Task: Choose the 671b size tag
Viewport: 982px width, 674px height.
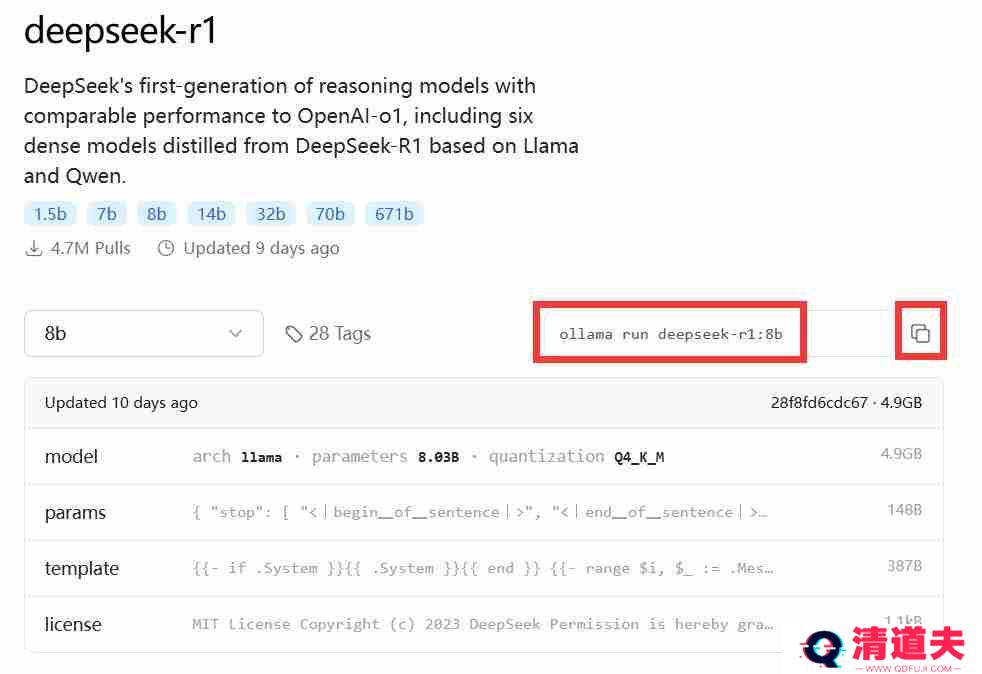Action: [x=395, y=214]
